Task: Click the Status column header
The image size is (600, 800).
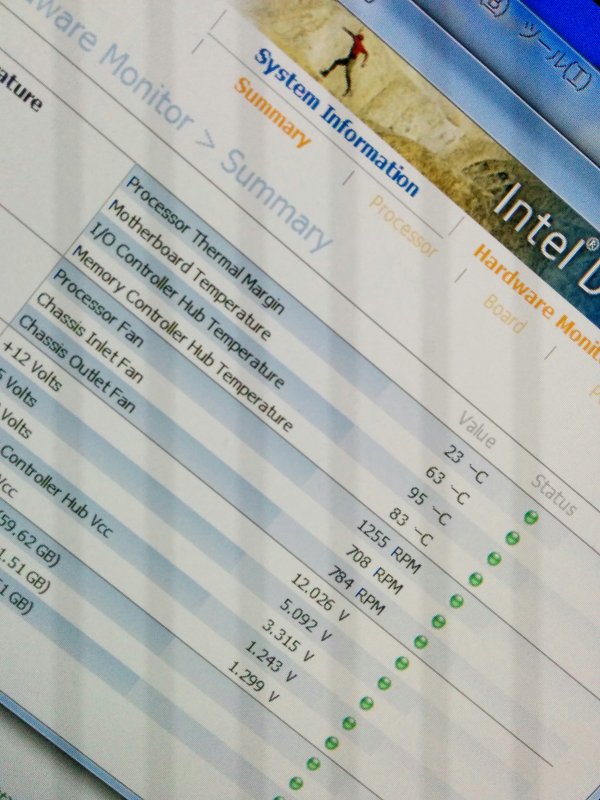Action: point(553,495)
